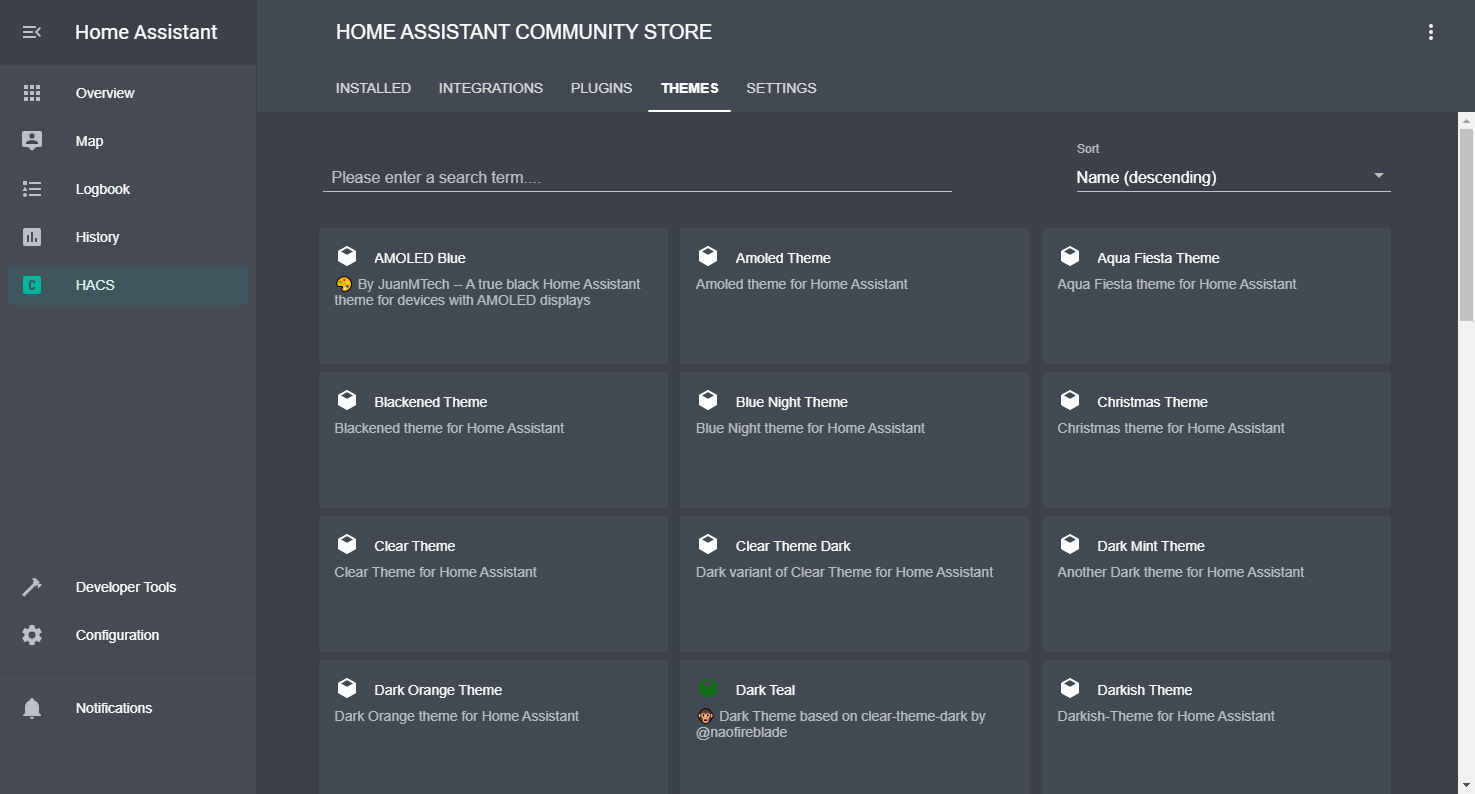Open the three-dot overflow menu
Screen dimensions: 1475x794
1431,32
